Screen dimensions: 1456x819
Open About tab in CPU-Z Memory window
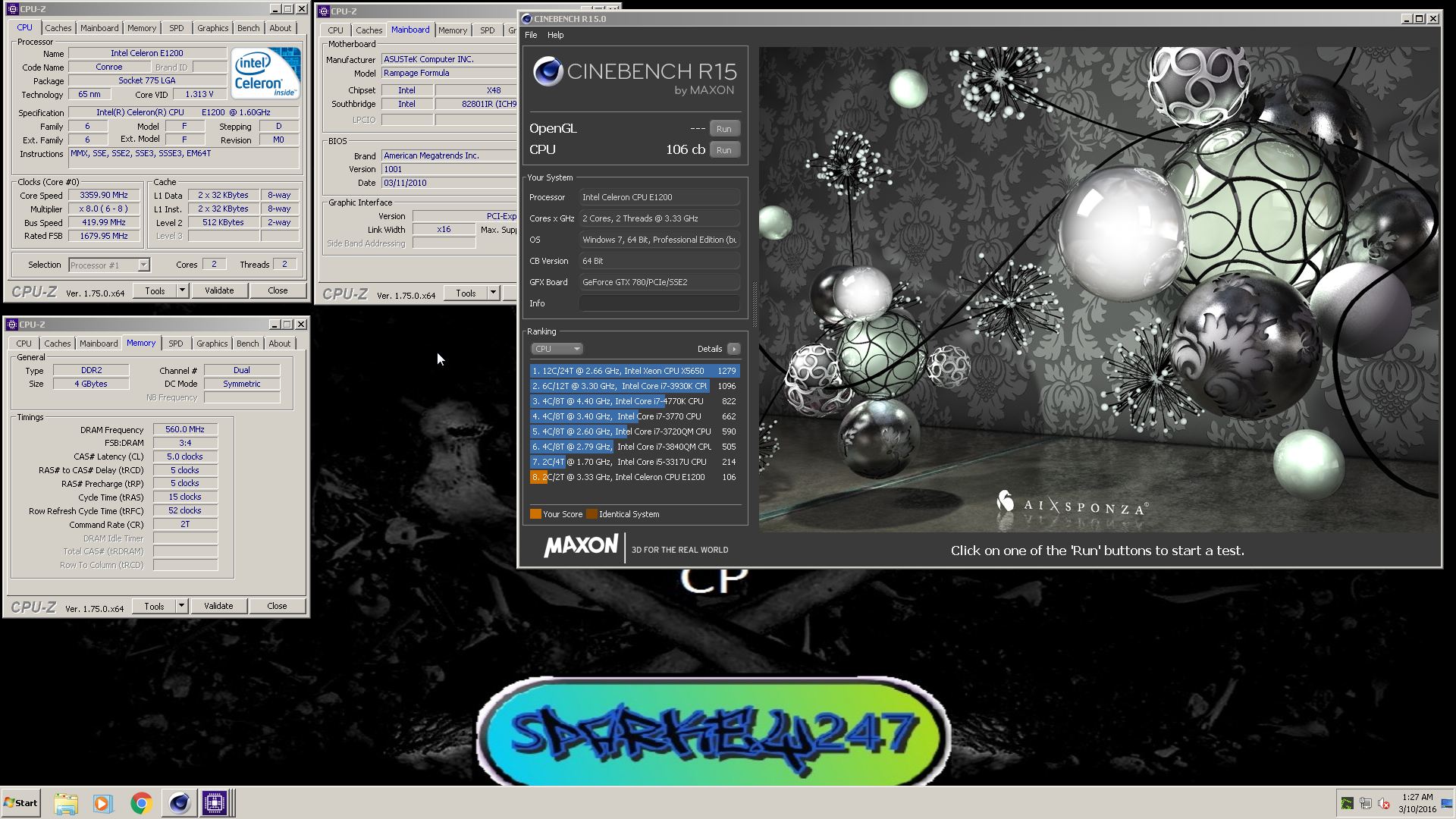(x=280, y=344)
